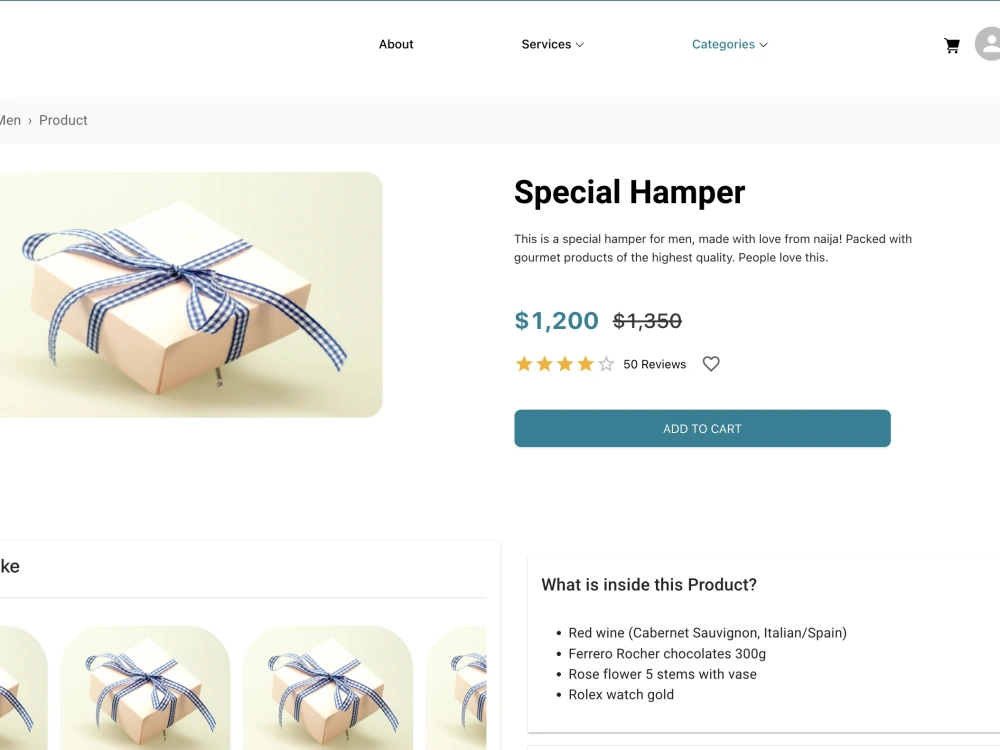Open the About menu item

[396, 44]
